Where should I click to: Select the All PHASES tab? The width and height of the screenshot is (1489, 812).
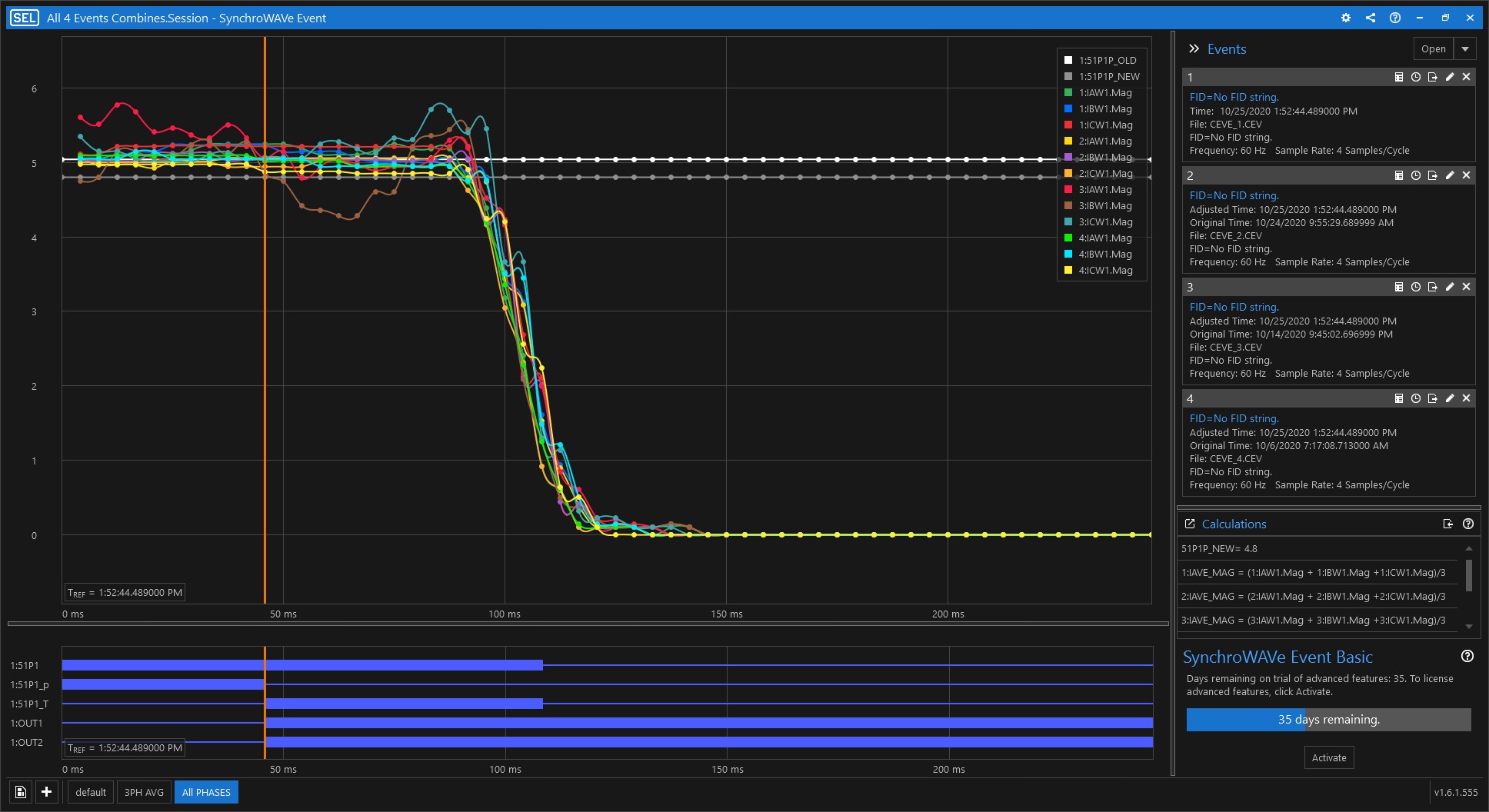pos(206,792)
